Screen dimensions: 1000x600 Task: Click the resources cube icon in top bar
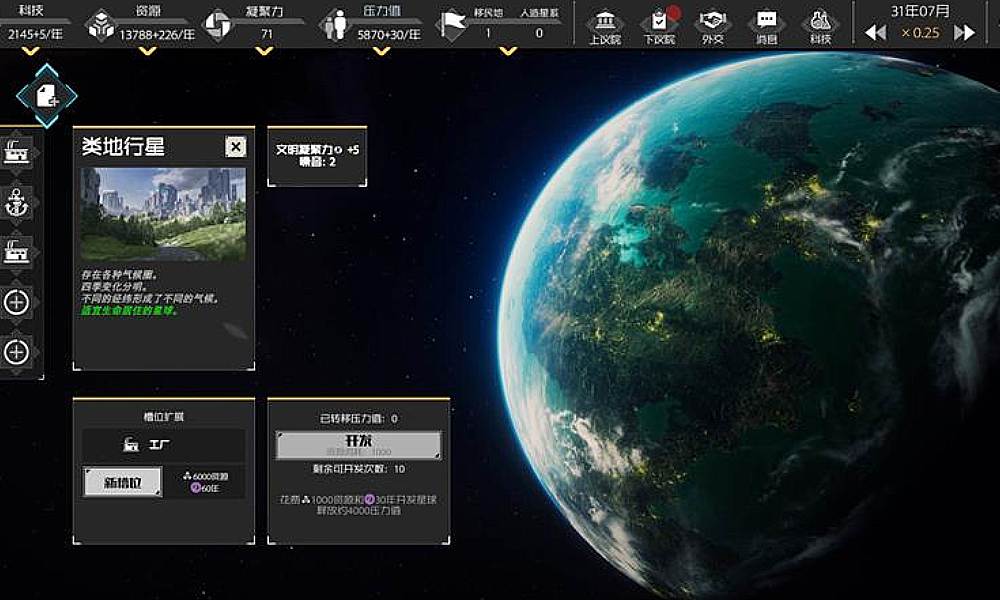[99, 23]
